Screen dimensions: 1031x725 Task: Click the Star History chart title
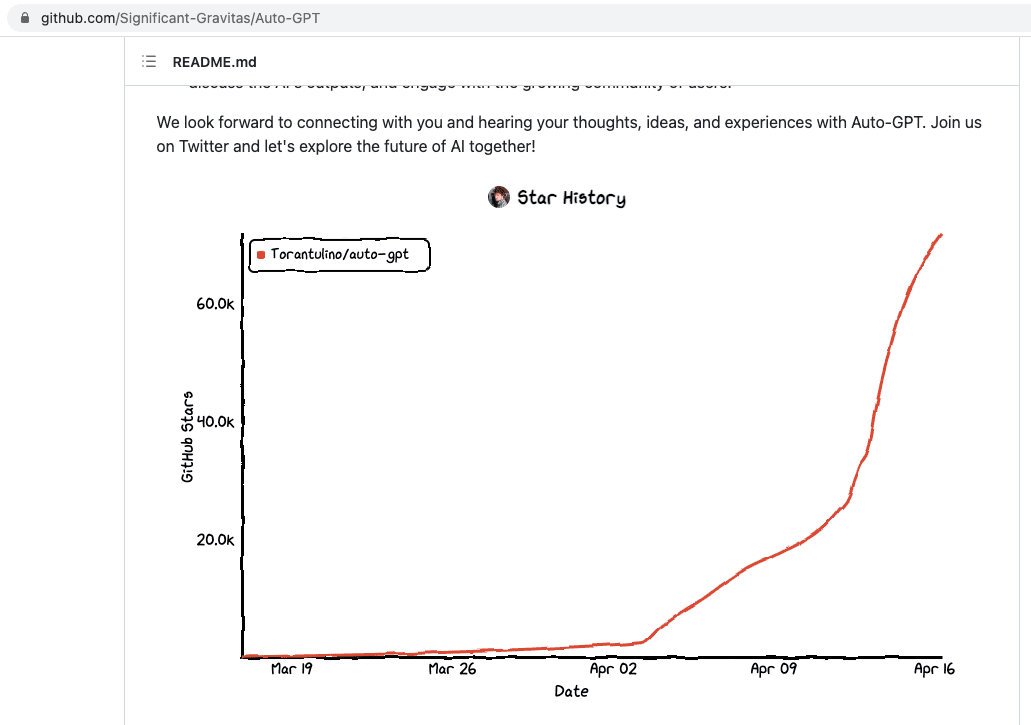pyautogui.click(x=571, y=198)
